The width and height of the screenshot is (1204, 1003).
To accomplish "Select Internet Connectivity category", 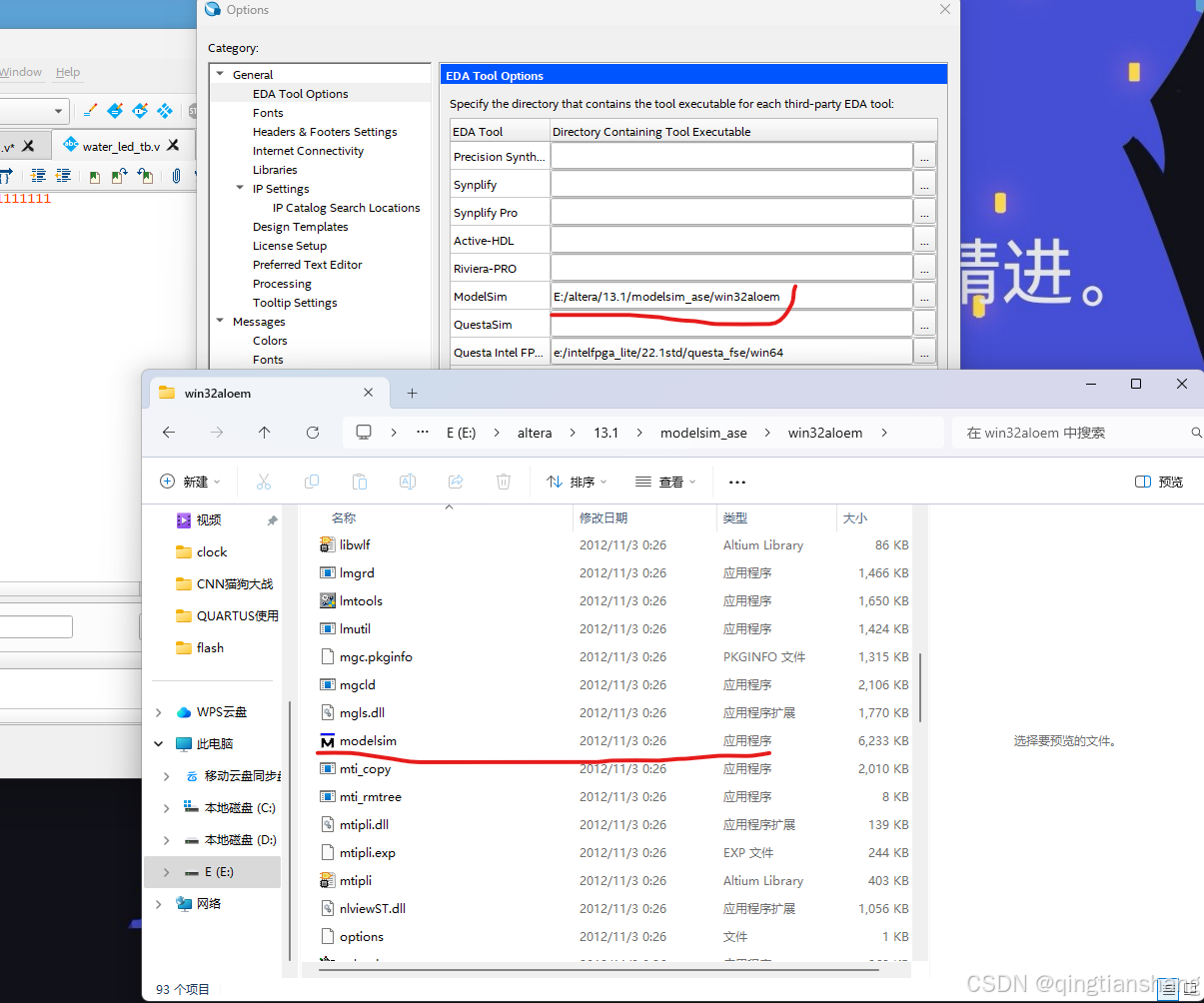I will [x=308, y=151].
